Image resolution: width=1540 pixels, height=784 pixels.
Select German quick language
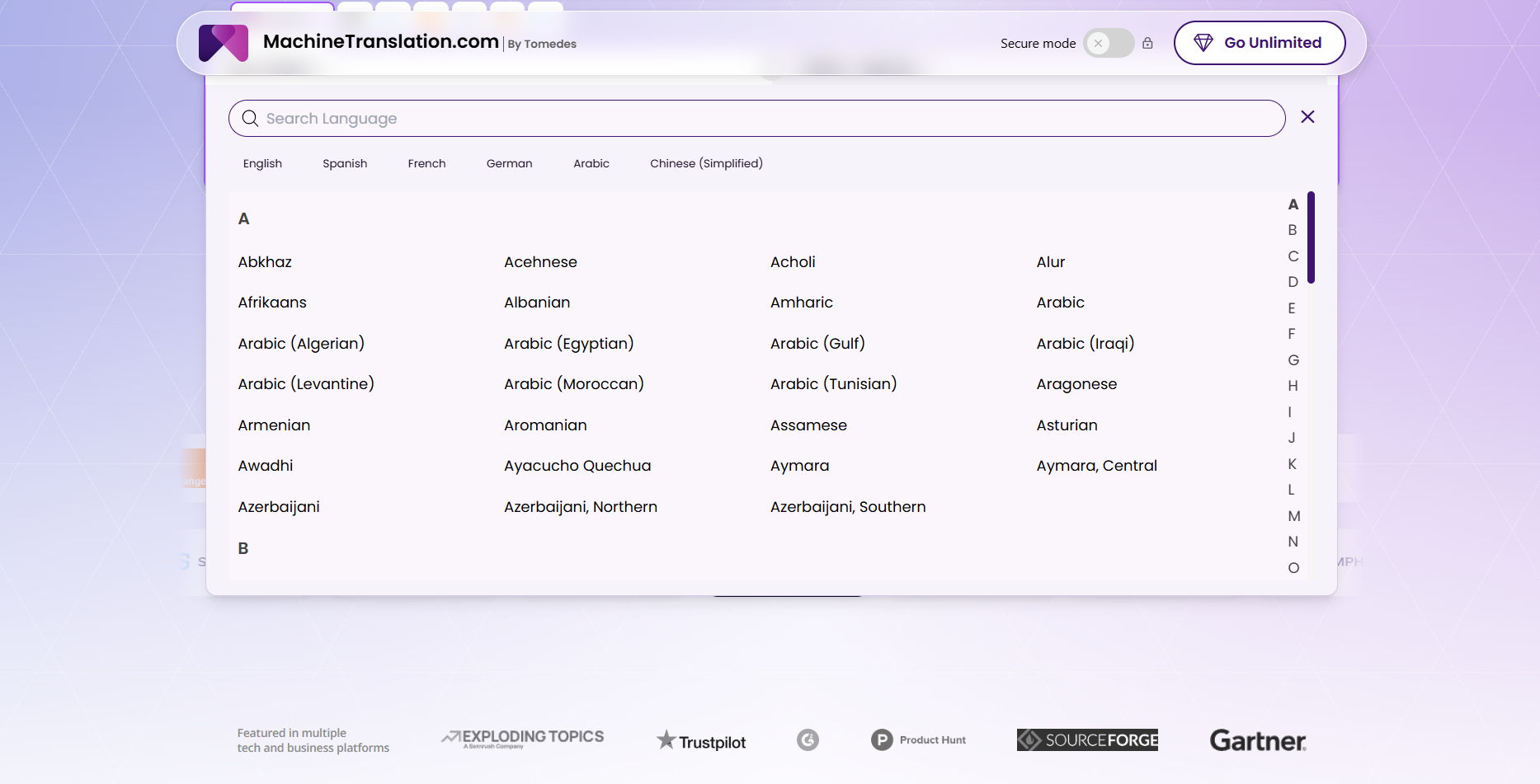point(509,163)
